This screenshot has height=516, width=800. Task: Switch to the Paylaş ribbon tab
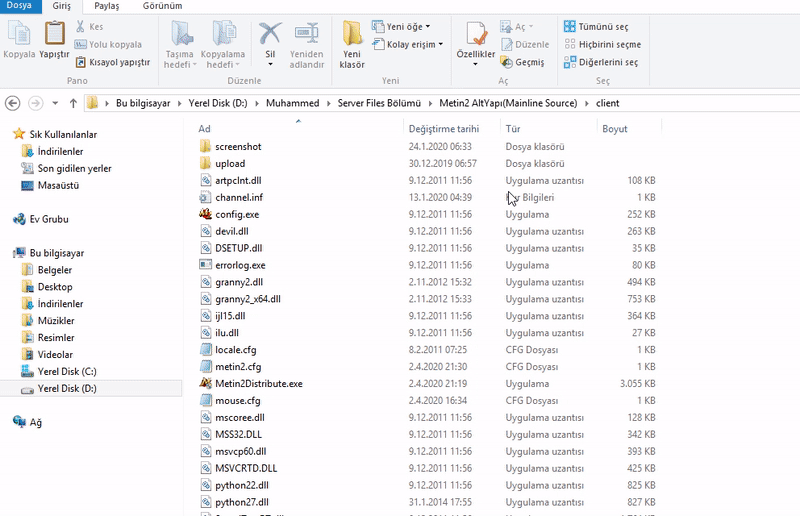[x=107, y=6]
